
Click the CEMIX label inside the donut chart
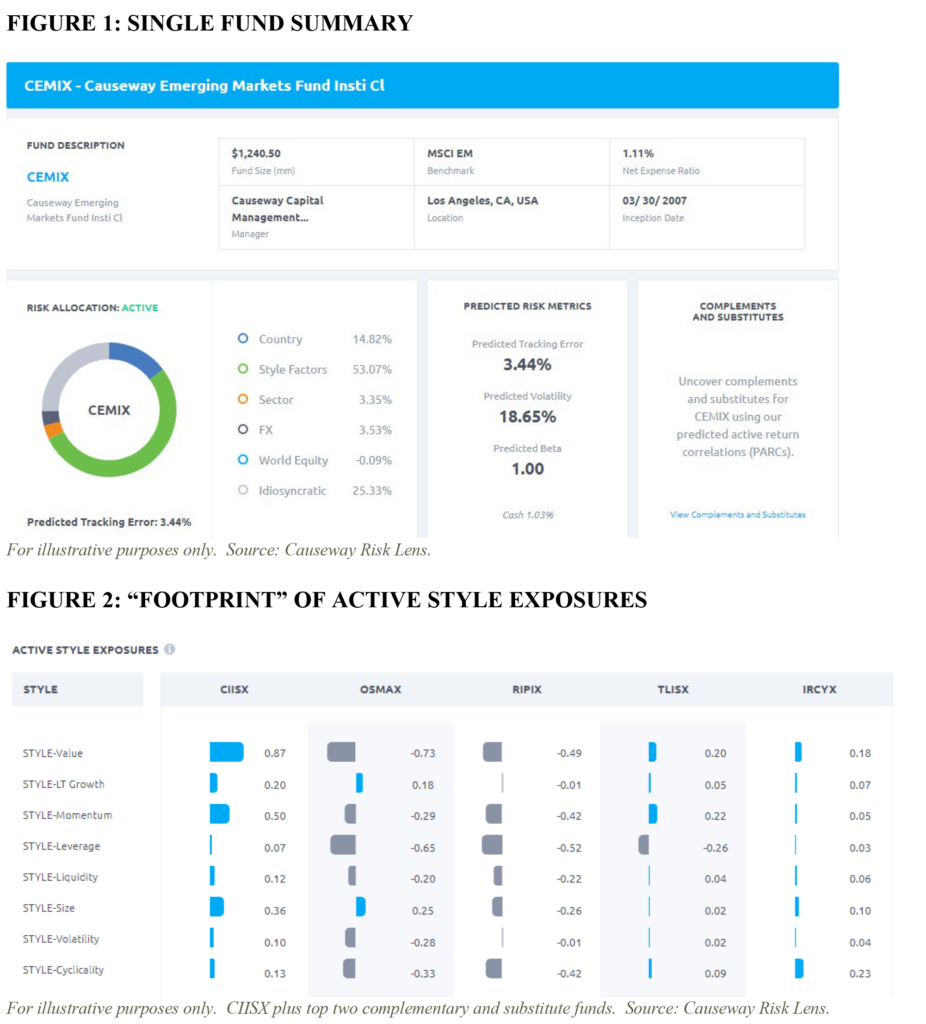coord(109,410)
